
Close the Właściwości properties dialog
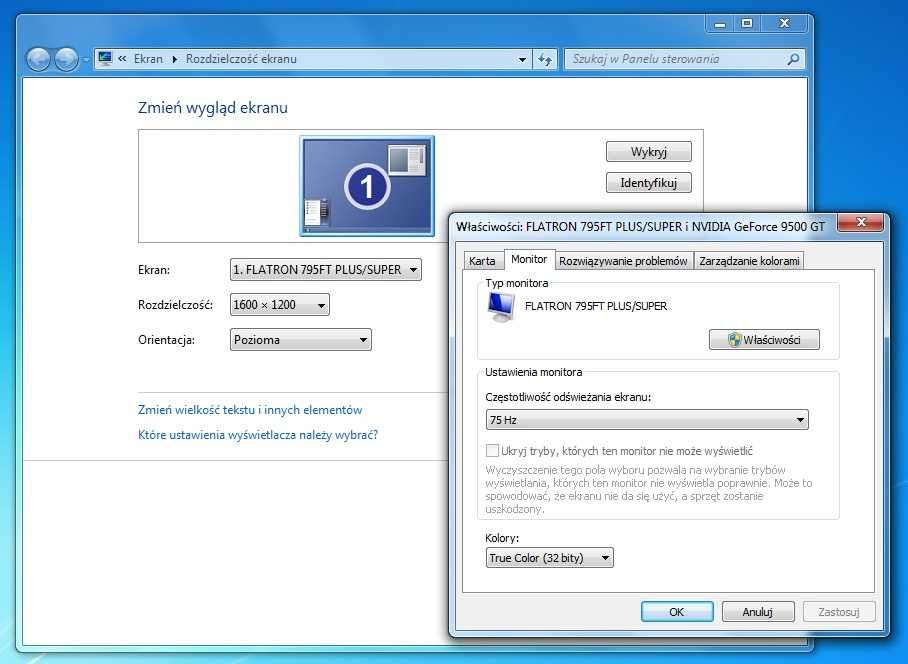[861, 222]
